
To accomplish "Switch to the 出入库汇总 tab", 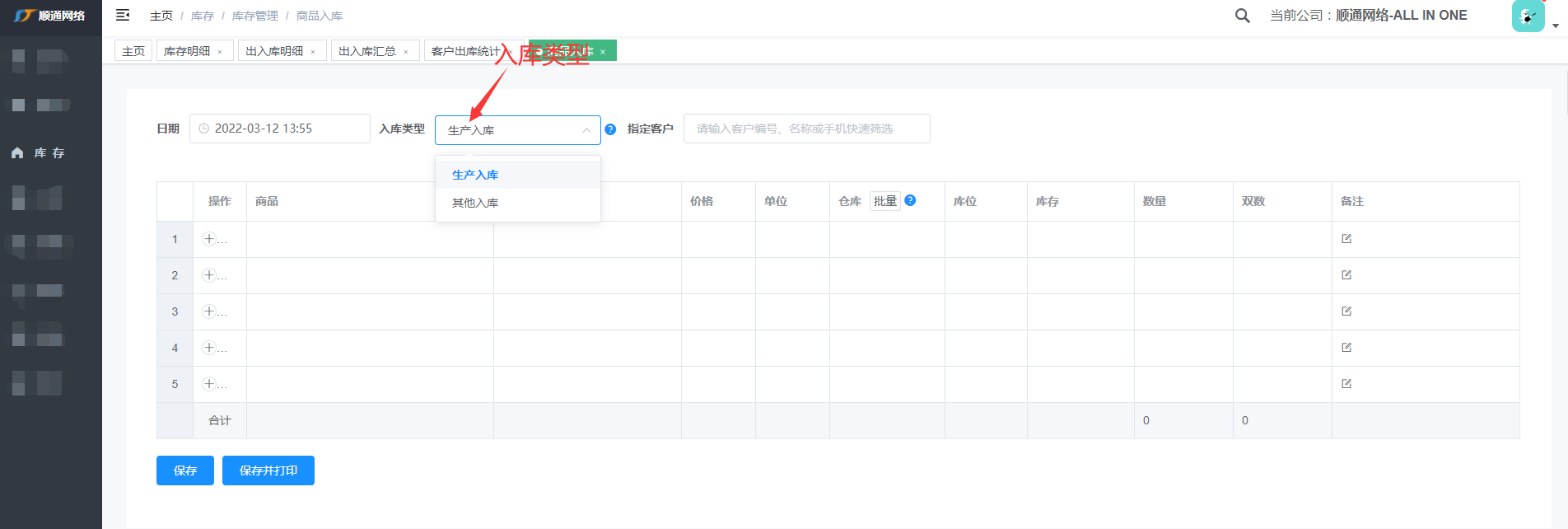I will pyautogui.click(x=367, y=51).
